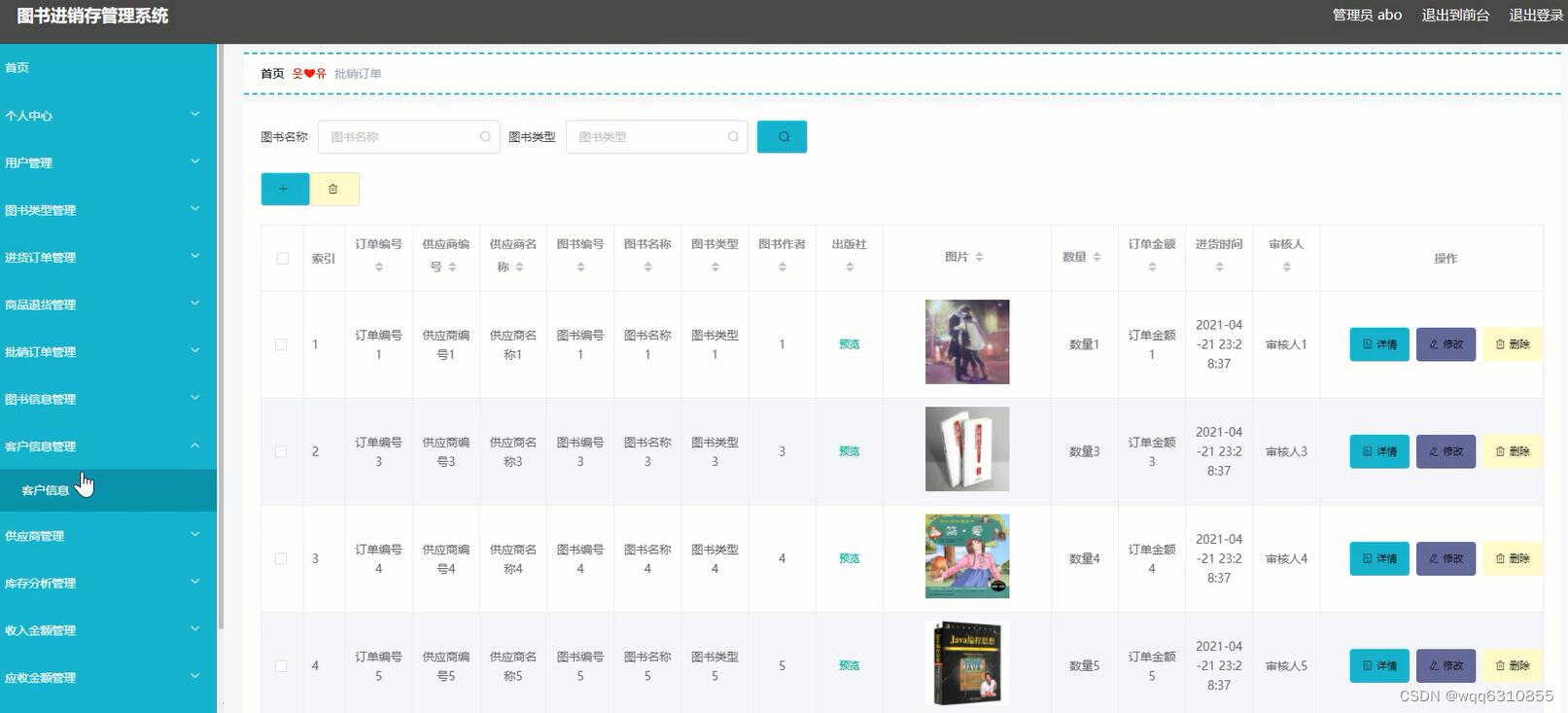
Task: Sort by 订单编号 column arrows
Action: tap(379, 267)
